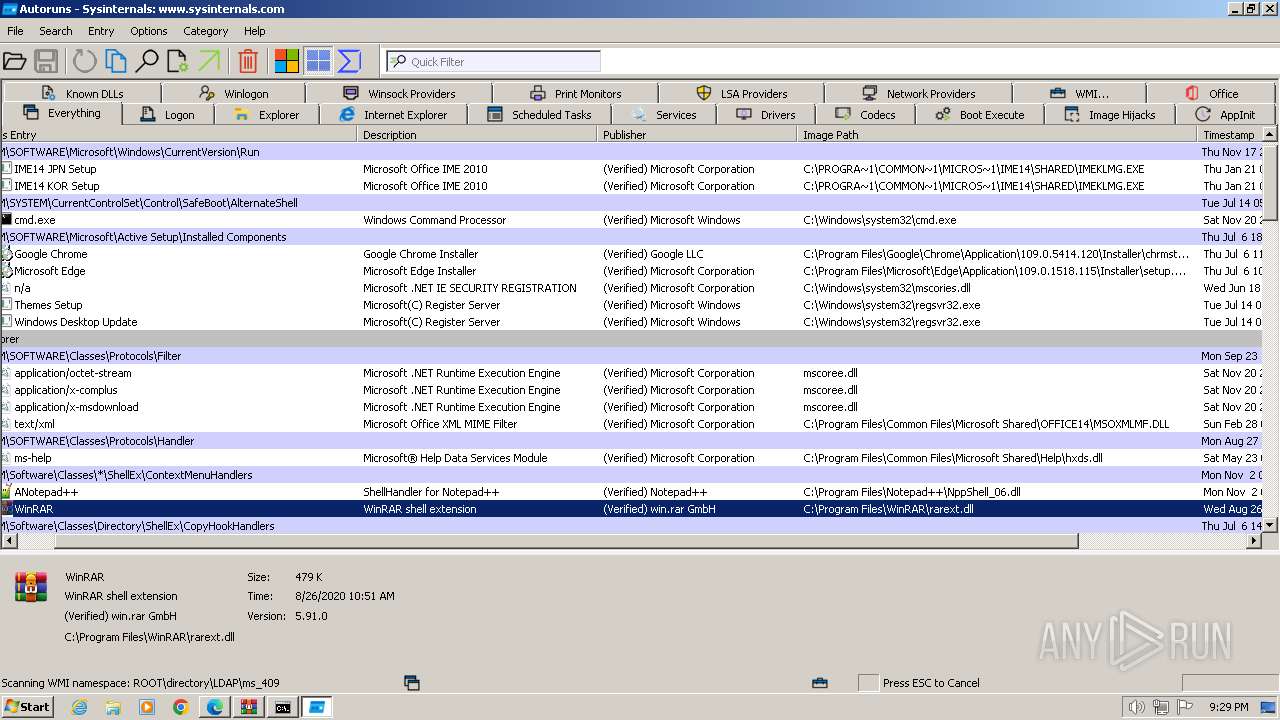Image resolution: width=1280 pixels, height=720 pixels.
Task: Switch to the Explorer tab
Action: point(267,114)
